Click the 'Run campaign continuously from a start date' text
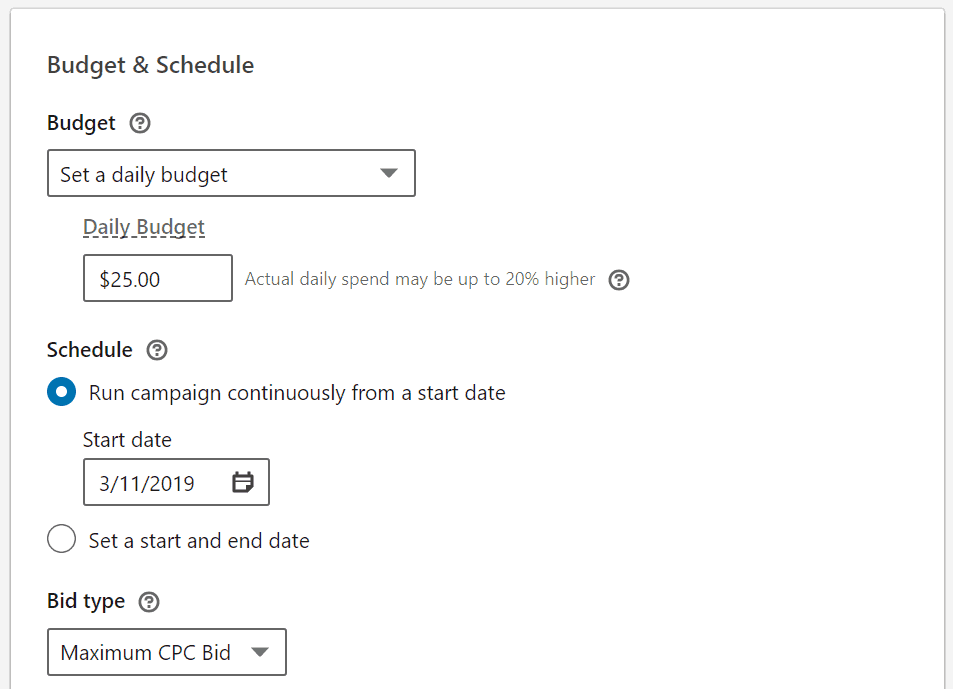The image size is (953, 689). 297,393
